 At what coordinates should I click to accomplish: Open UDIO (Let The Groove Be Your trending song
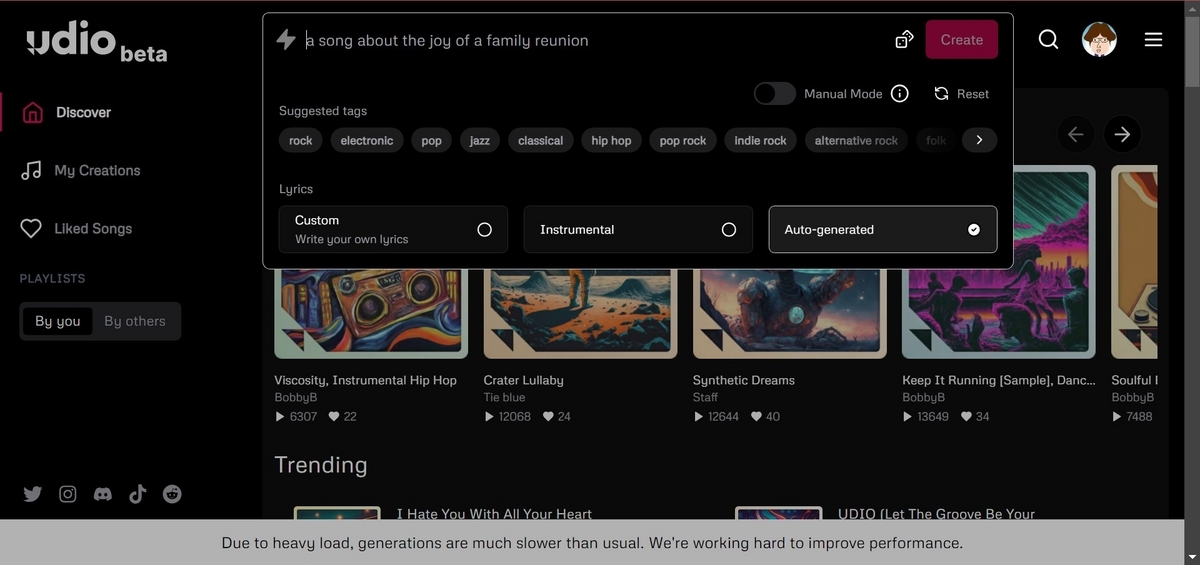click(x=936, y=513)
